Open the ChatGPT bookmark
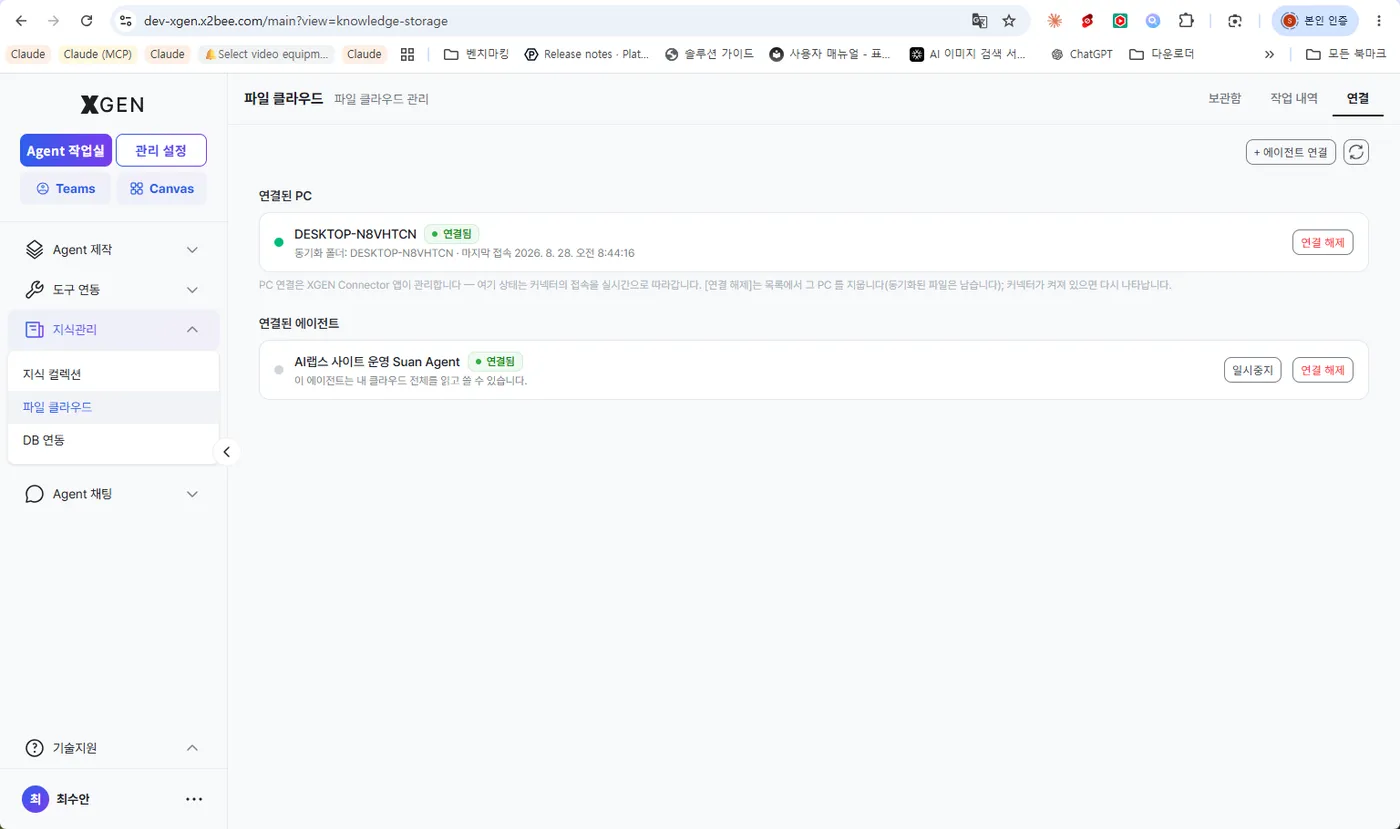The image size is (1400, 829). 1081,54
